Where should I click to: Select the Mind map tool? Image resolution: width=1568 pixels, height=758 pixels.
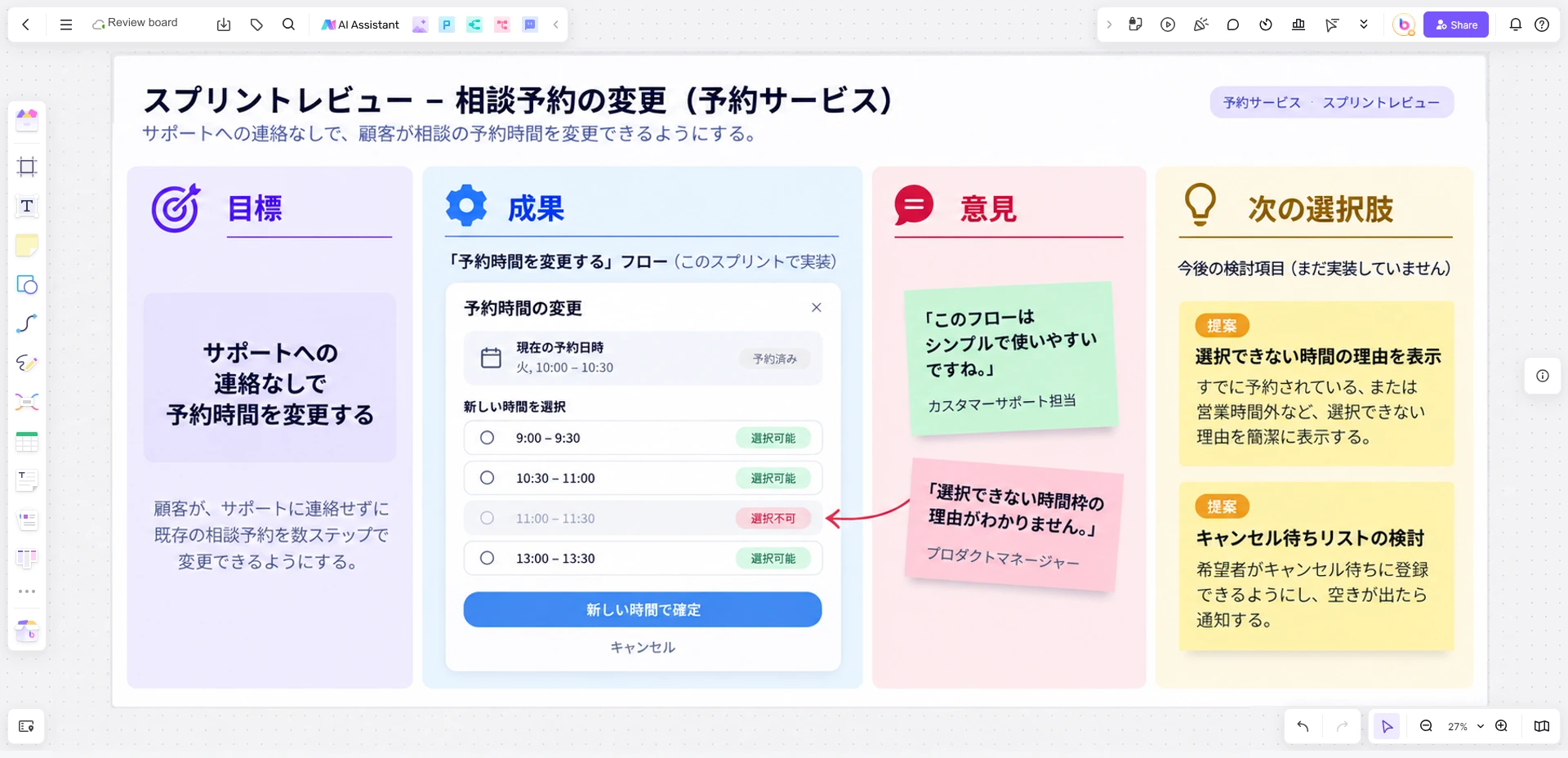(27, 402)
